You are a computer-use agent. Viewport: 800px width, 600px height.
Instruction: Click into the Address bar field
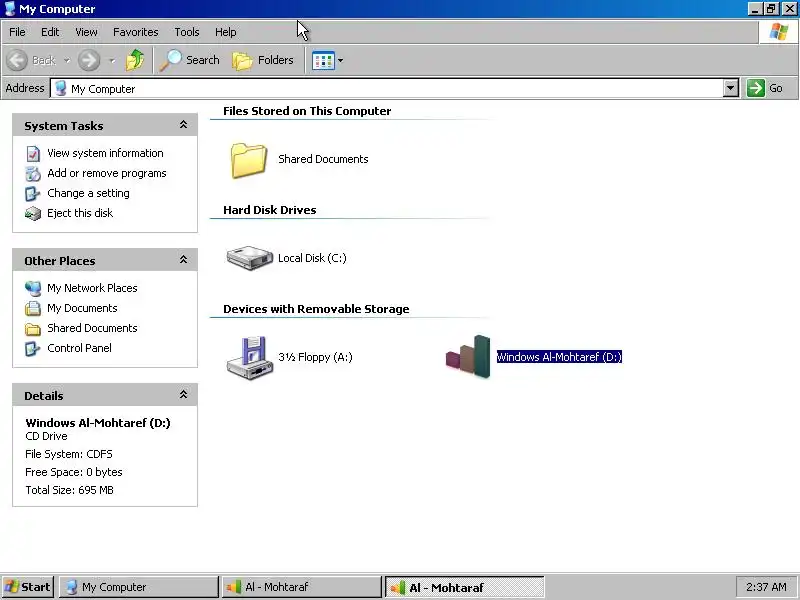(x=388, y=88)
